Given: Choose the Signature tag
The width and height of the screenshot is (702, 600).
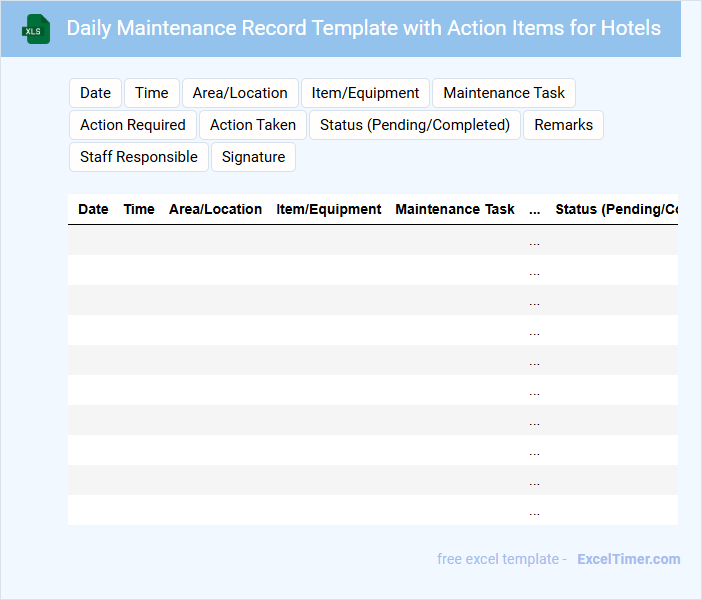Looking at the screenshot, I should point(253,157).
